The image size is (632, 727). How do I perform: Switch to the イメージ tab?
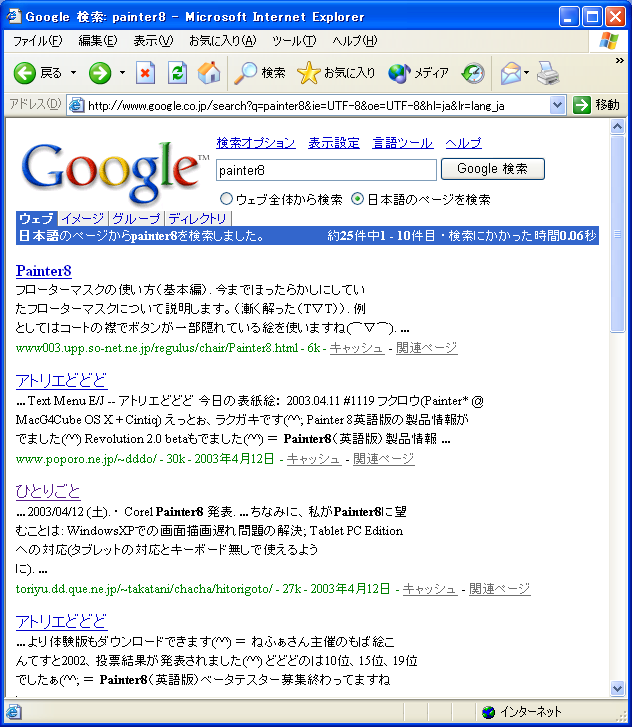pyautogui.click(x=83, y=218)
